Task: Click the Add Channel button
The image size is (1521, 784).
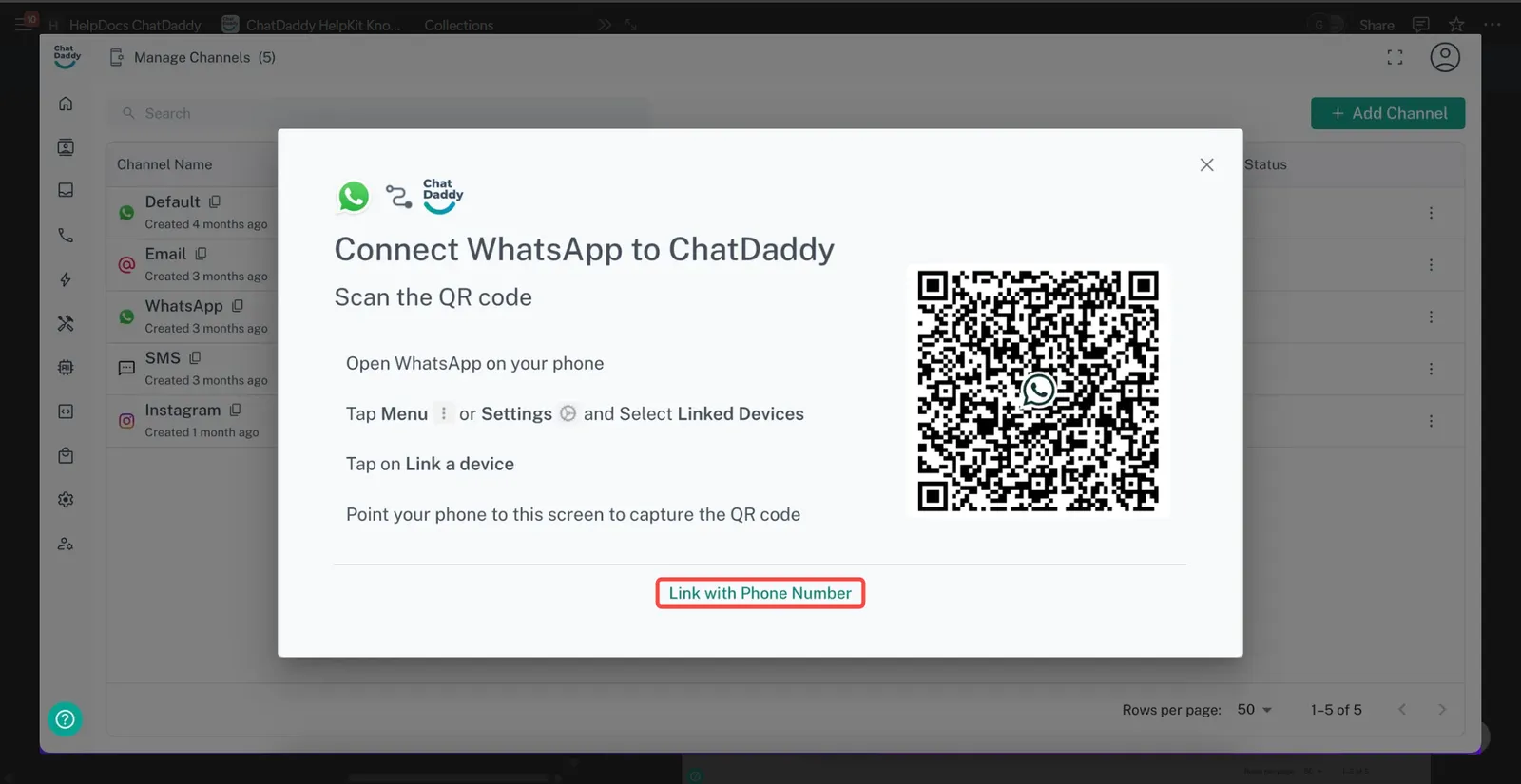Action: click(x=1388, y=113)
